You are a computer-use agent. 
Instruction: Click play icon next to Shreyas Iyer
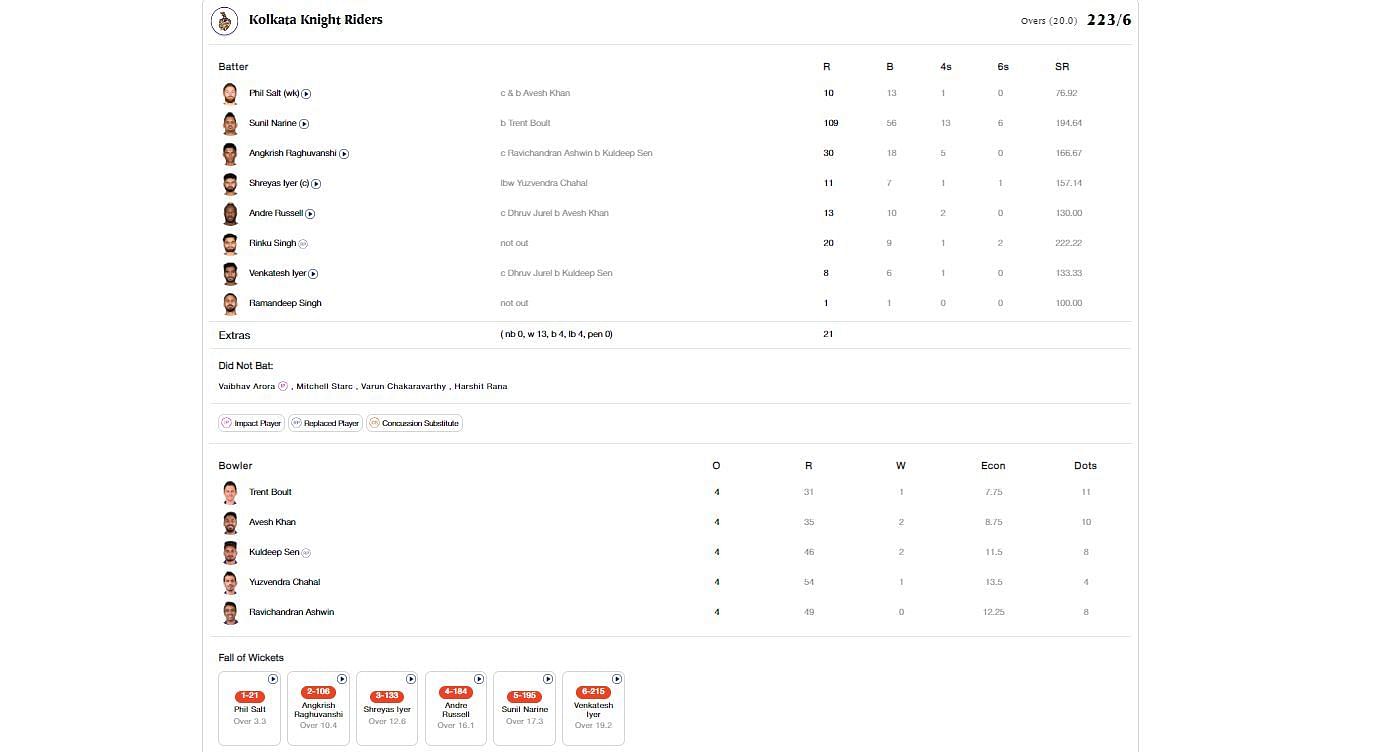(316, 184)
